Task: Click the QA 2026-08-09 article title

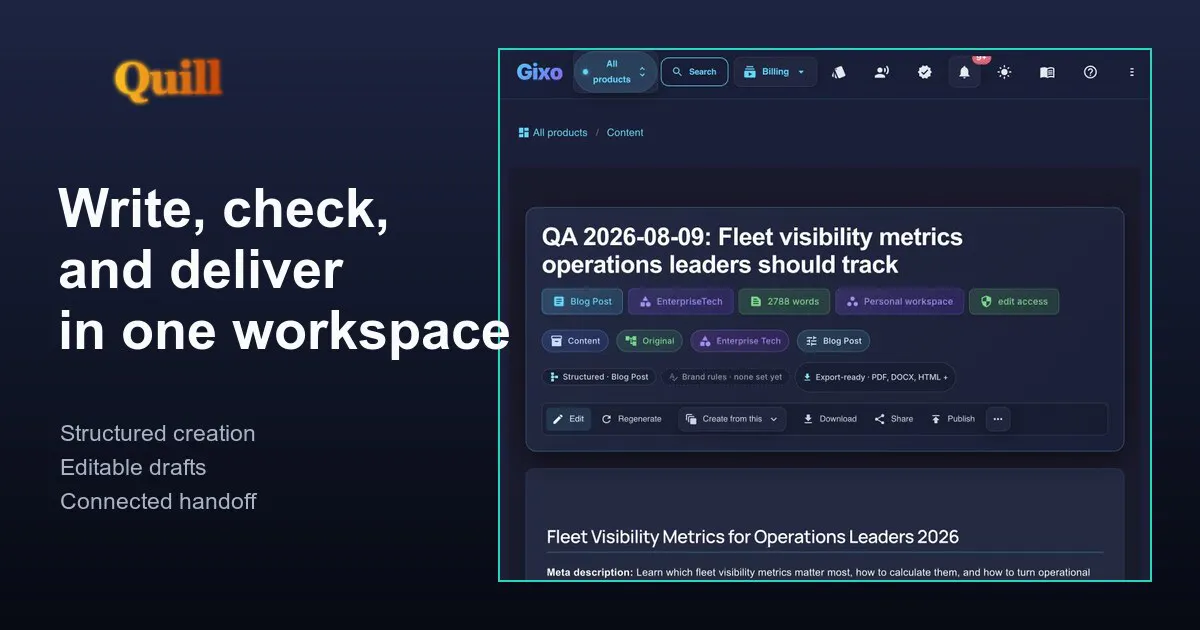Action: point(752,251)
